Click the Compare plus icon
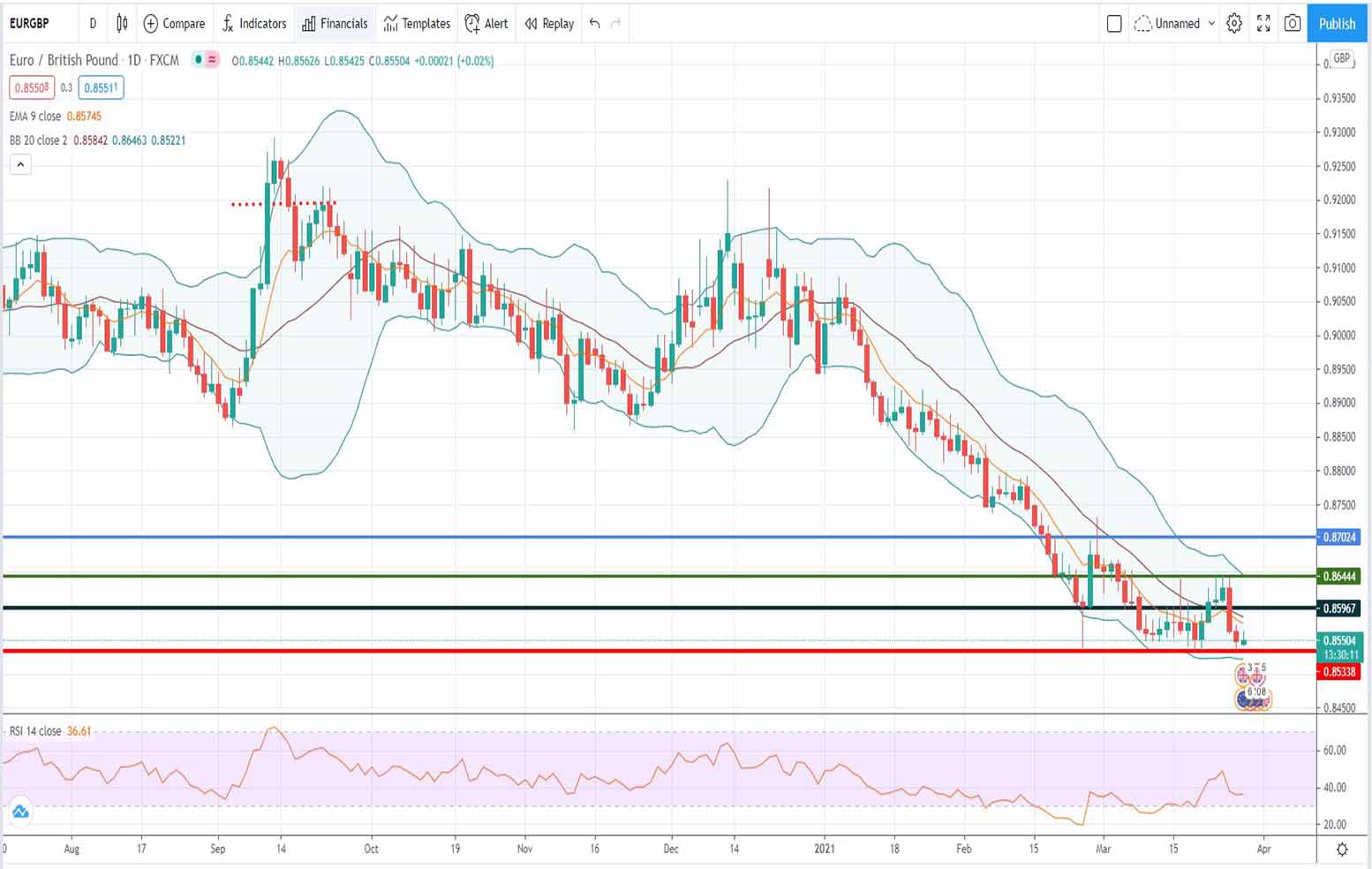This screenshot has height=869, width=1372. point(150,24)
